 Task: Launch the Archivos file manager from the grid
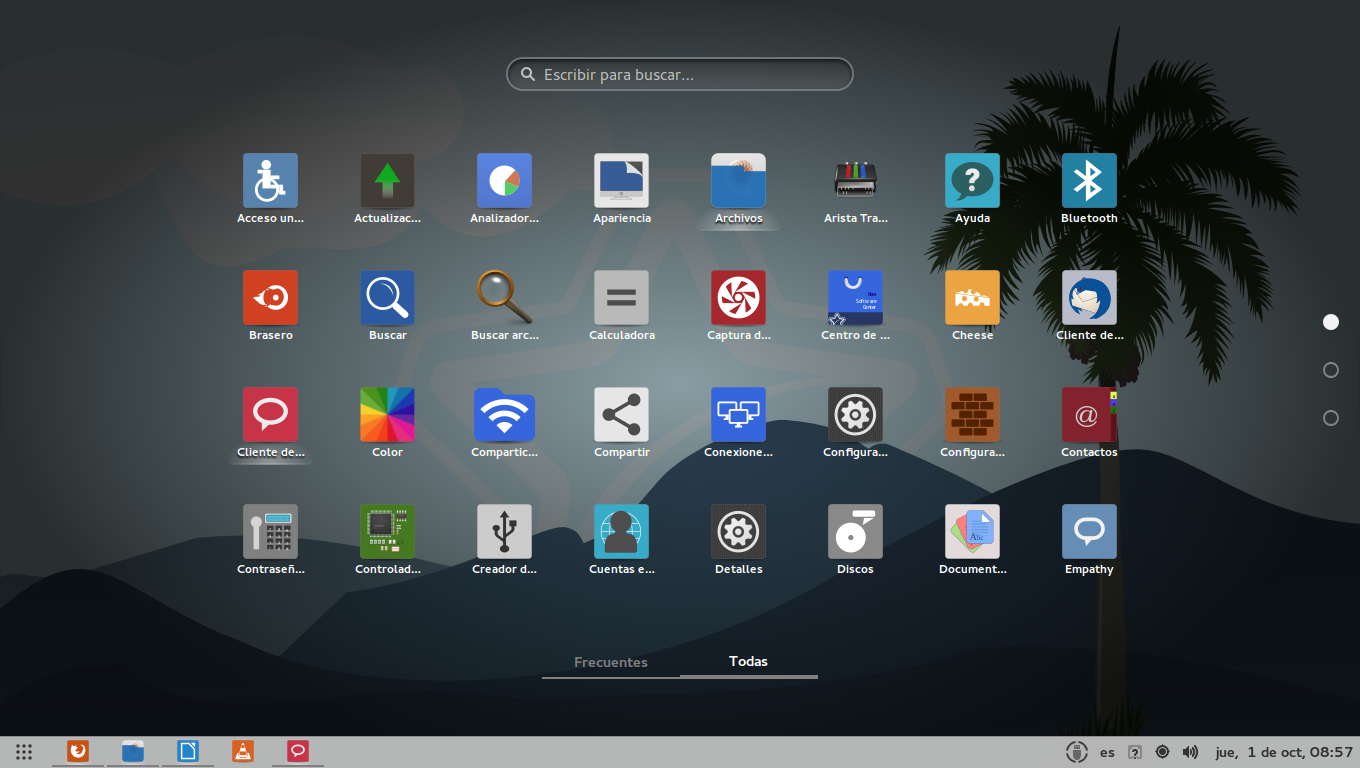pos(738,181)
